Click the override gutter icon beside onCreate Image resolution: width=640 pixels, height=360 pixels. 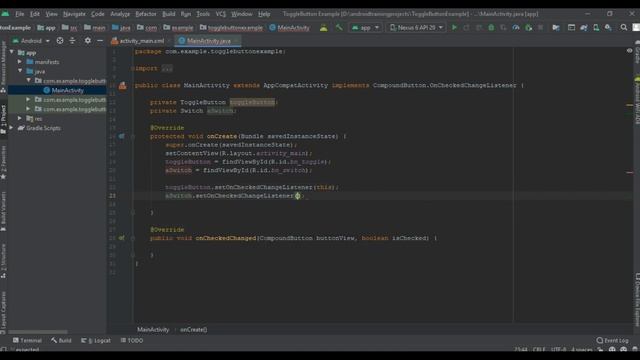tap(122, 136)
